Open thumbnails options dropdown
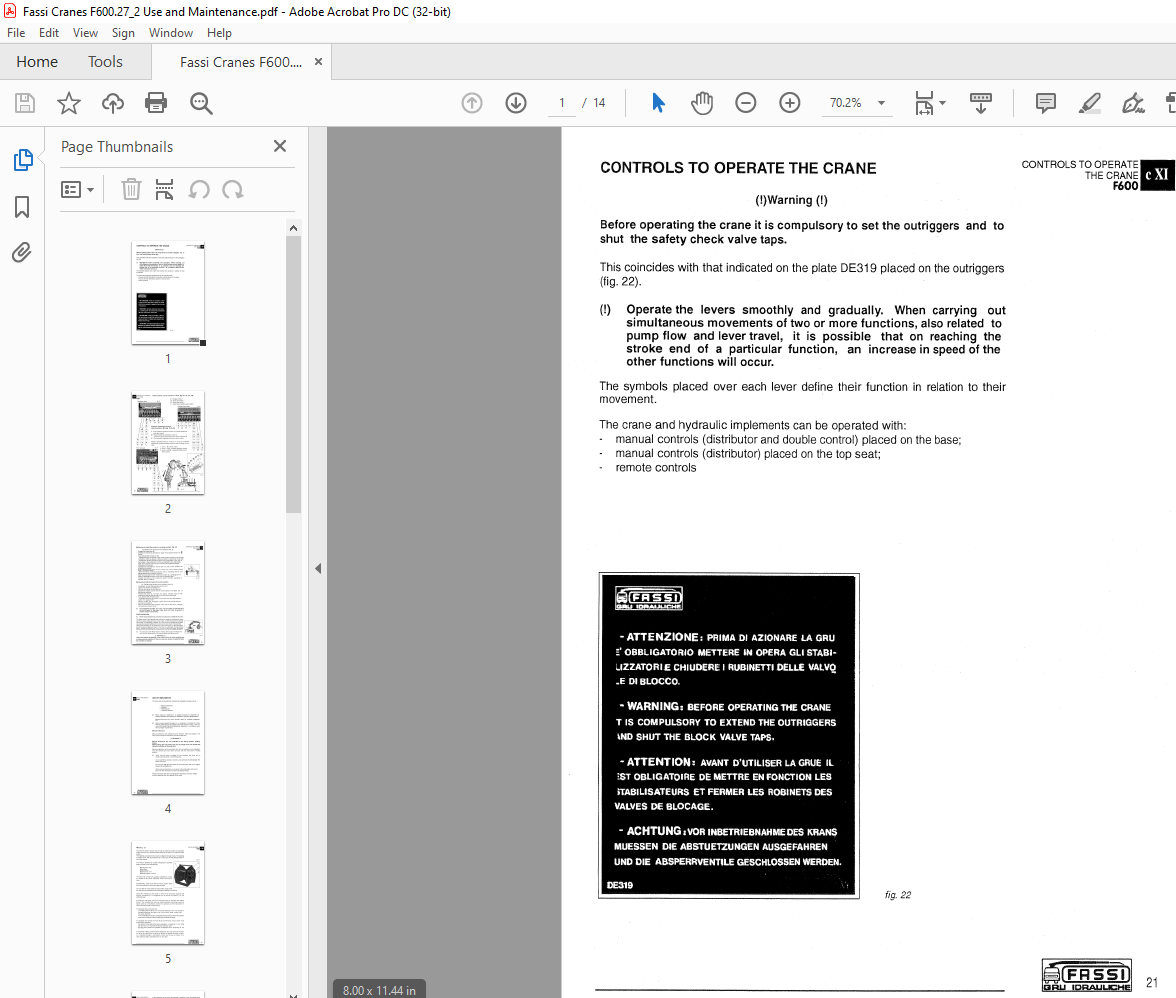The image size is (1176, 998). (77, 190)
